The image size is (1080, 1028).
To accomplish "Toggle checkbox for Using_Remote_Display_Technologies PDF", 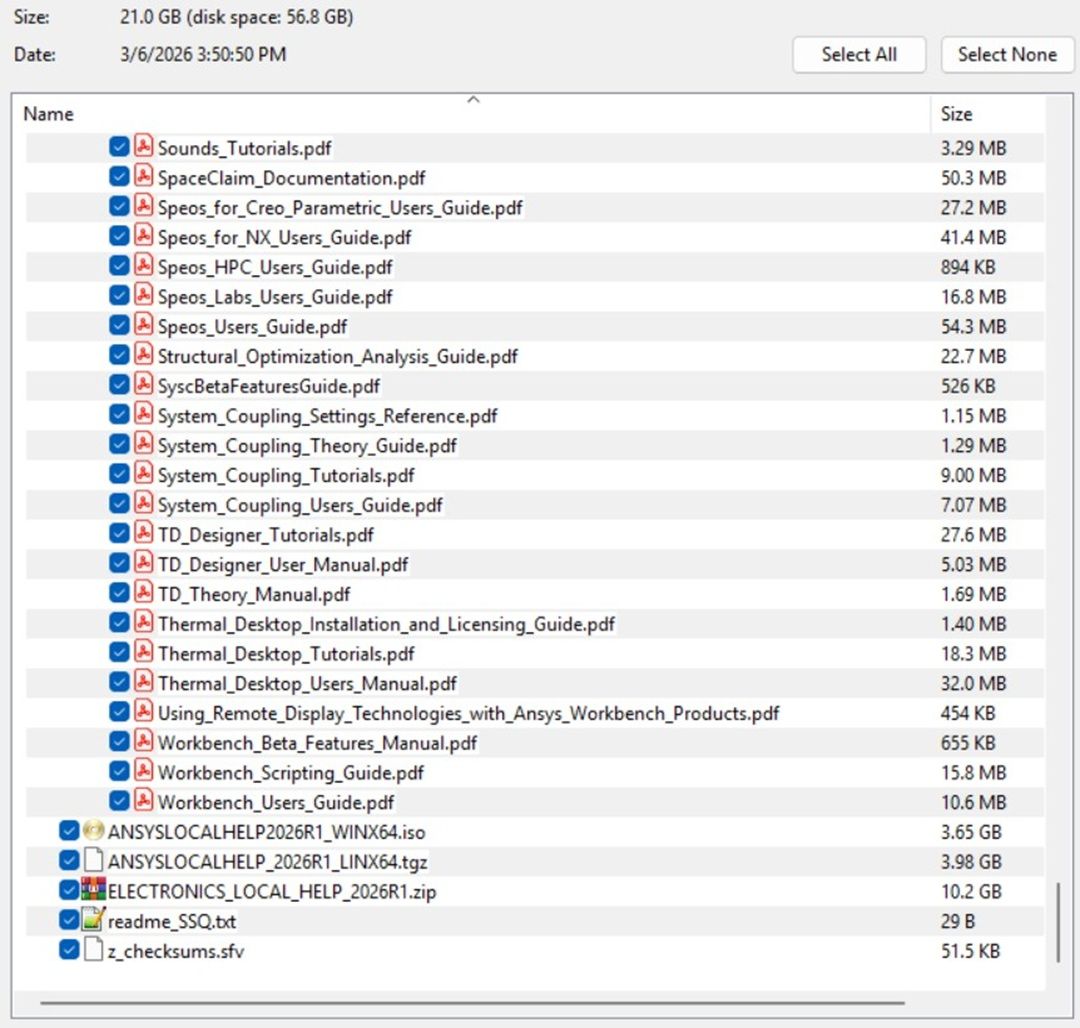I will click(x=119, y=711).
